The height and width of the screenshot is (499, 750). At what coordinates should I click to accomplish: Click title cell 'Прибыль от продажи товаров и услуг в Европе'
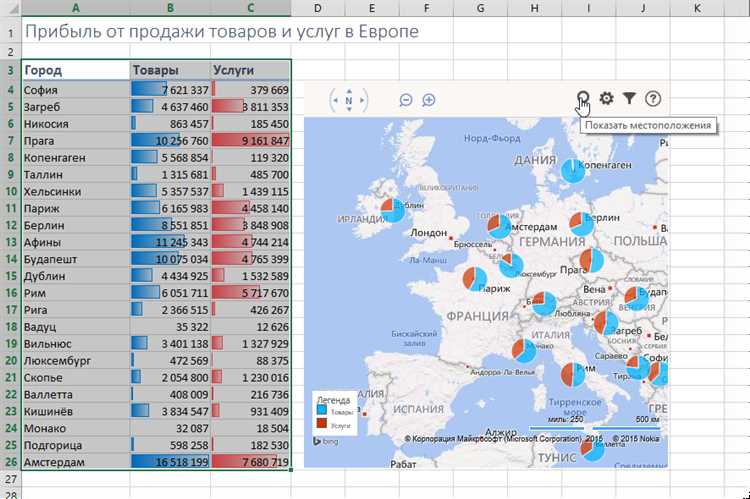[221, 32]
